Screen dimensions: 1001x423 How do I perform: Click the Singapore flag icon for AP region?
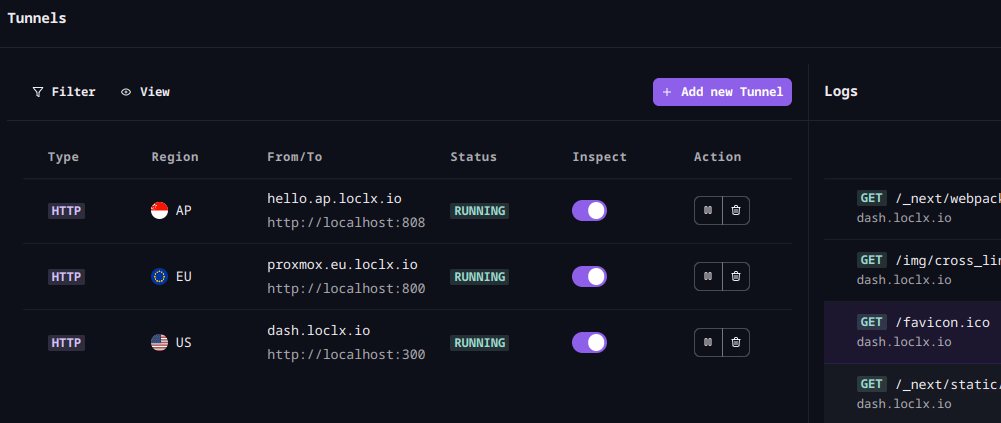coord(159,211)
